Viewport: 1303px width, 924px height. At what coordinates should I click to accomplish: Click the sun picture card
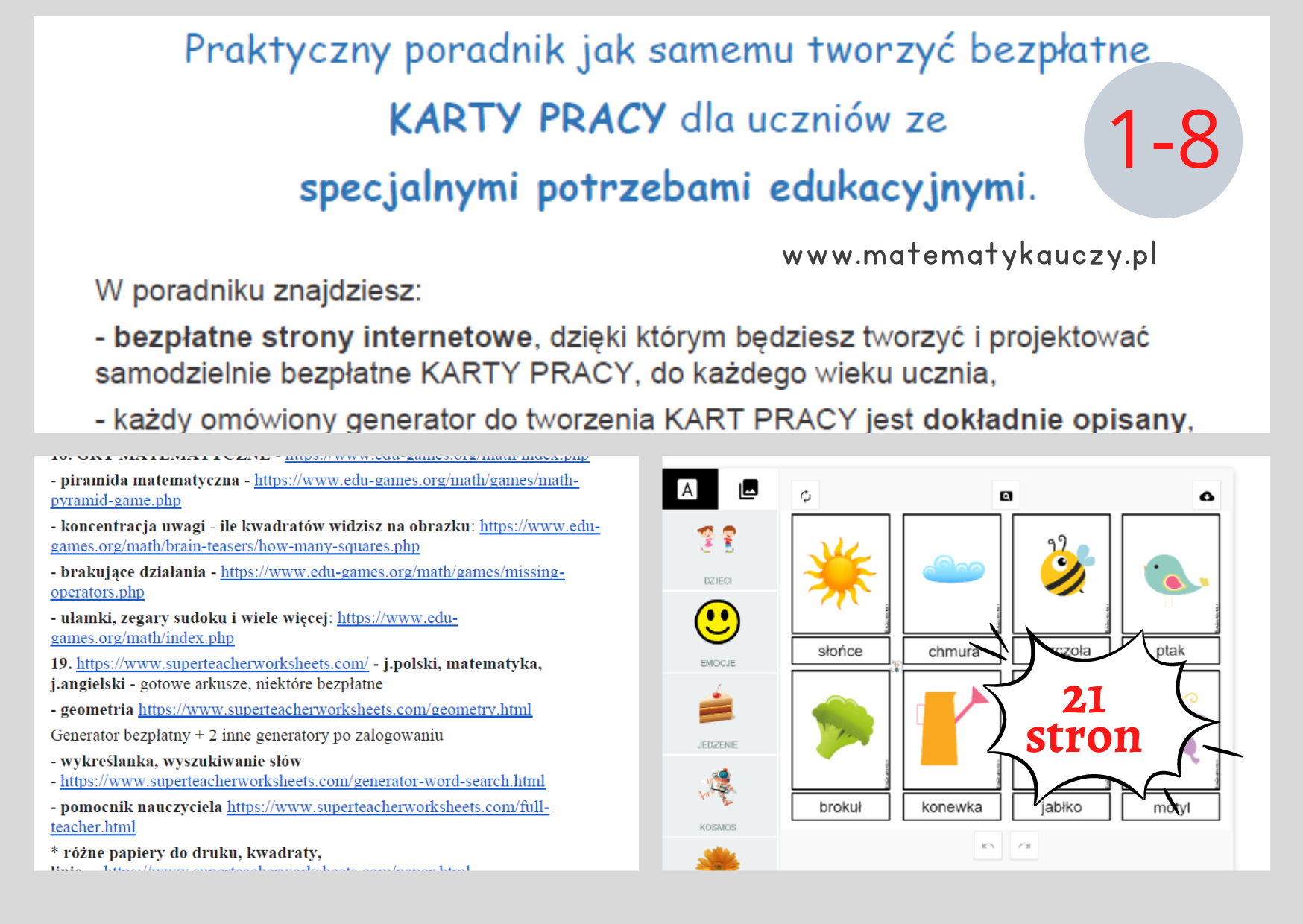click(840, 574)
